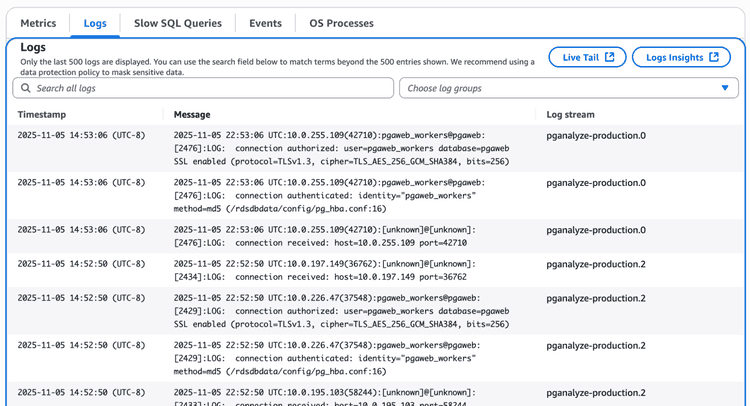Open the Metrics tab
The height and width of the screenshot is (406, 750).
(x=38, y=23)
